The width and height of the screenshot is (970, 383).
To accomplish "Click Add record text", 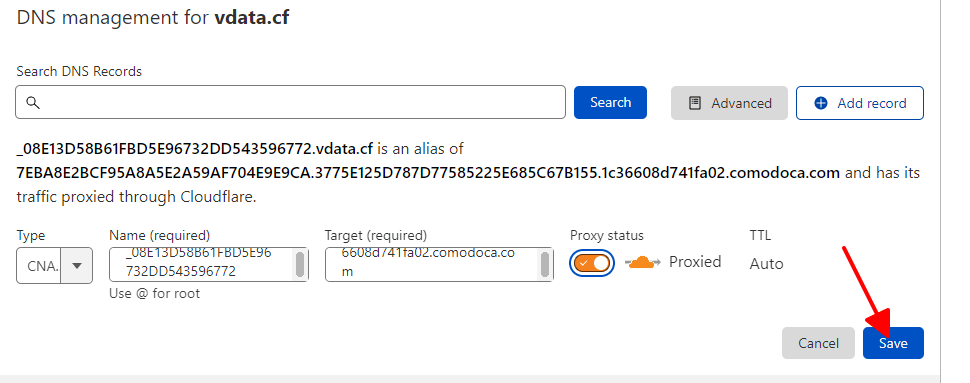I will click(x=872, y=103).
